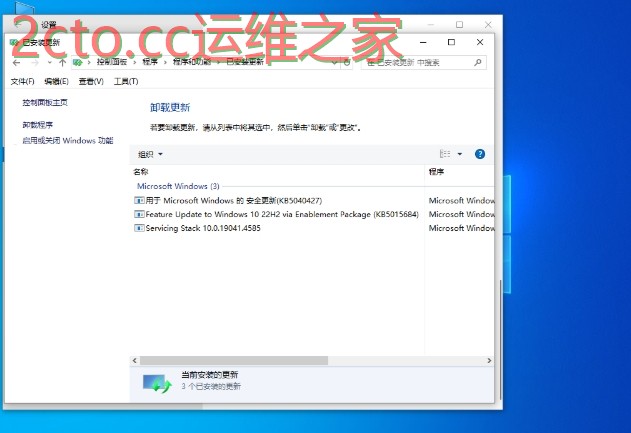The height and width of the screenshot is (433, 631).
Task: Go back with the back arrow
Action: click(x=16, y=63)
